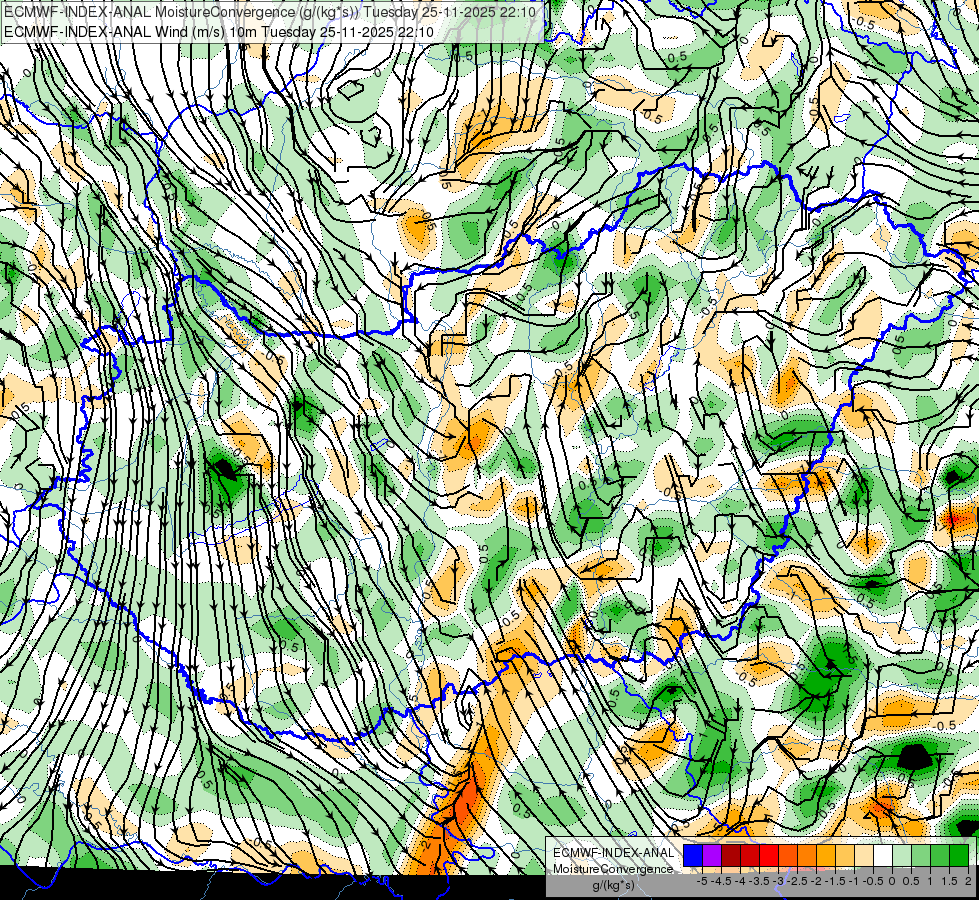This screenshot has height=900, width=979.
Task: Click the -4 tick label on the colorbar
Action: pos(740,881)
